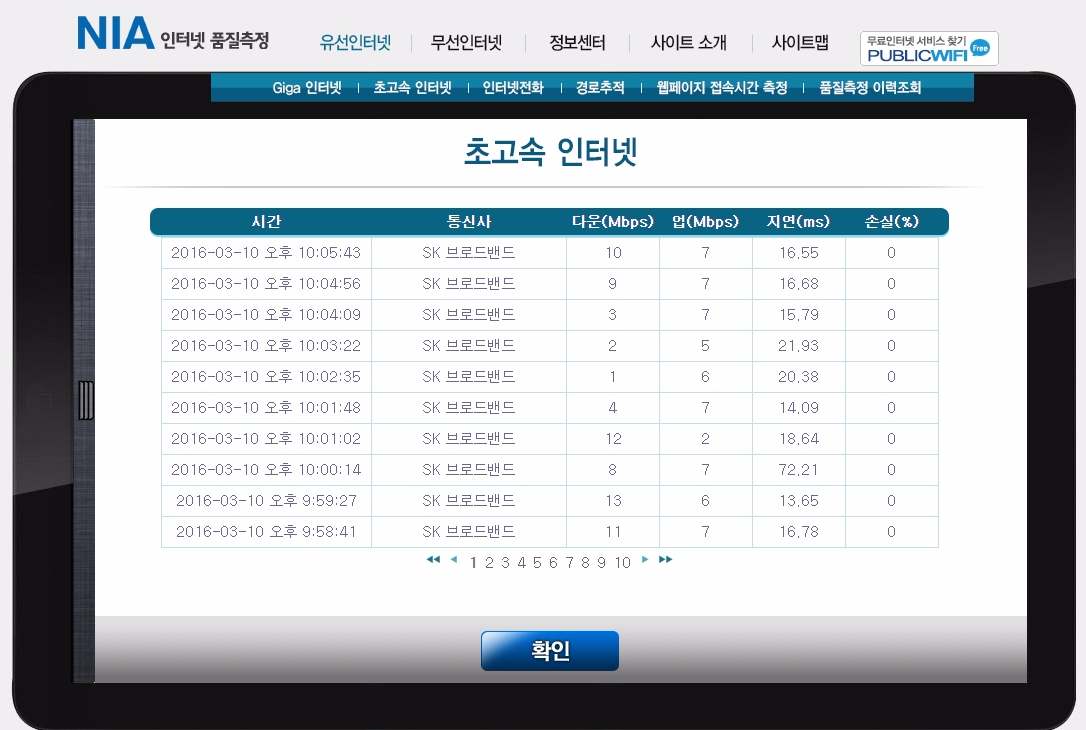Select the 오후 10:04:09 timestamp cell

click(266, 315)
